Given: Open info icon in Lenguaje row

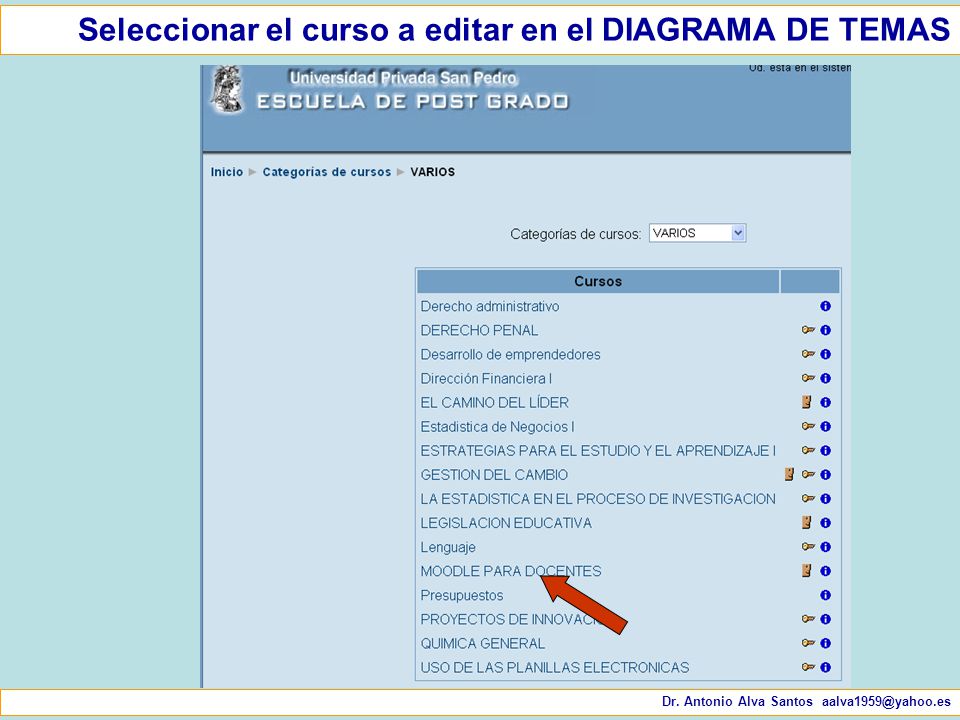Looking at the screenshot, I should 825,547.
